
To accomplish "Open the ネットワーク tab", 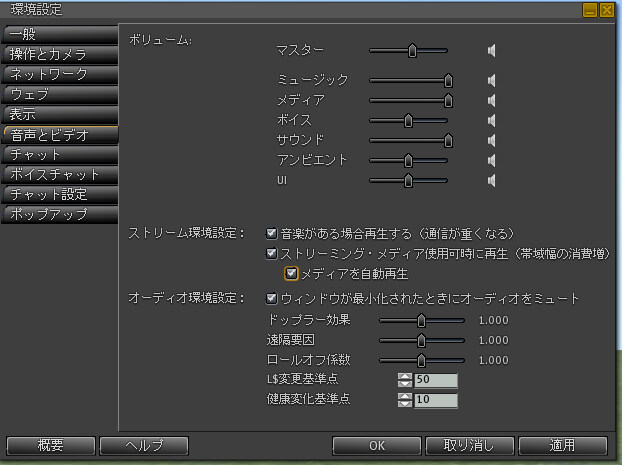I will 60,74.
